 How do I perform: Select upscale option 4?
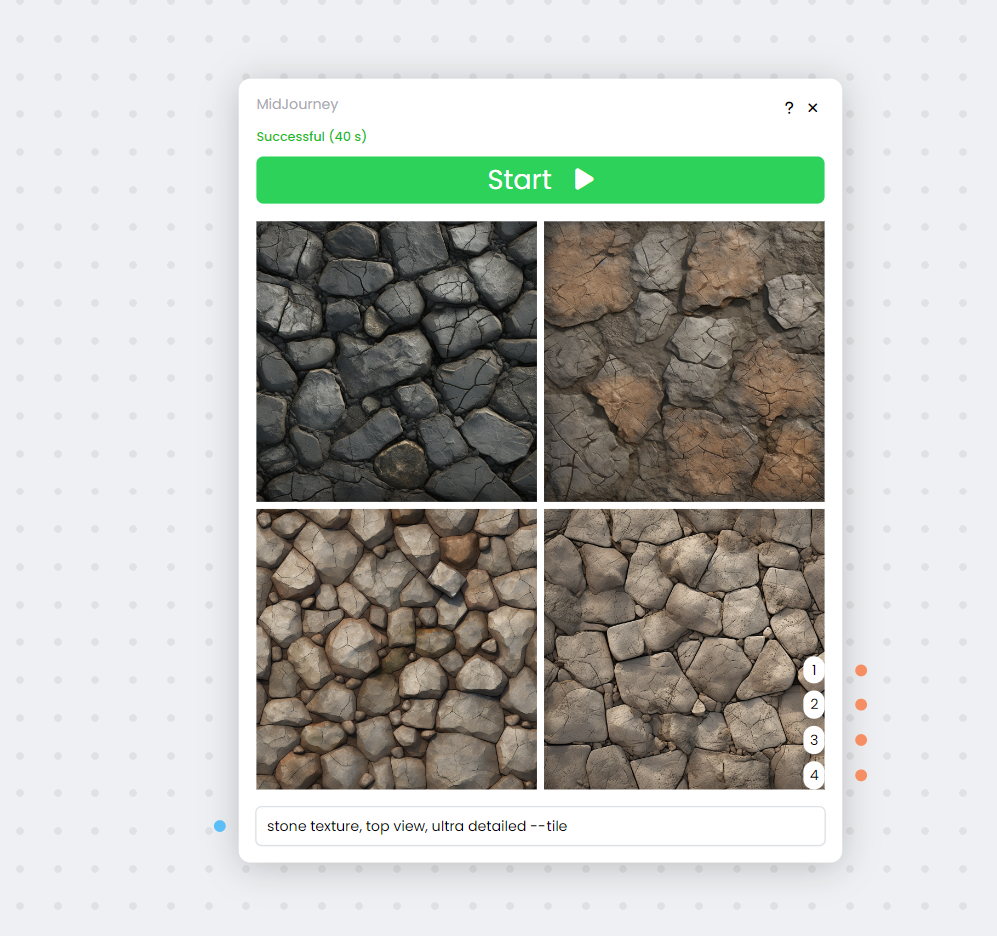coord(814,775)
